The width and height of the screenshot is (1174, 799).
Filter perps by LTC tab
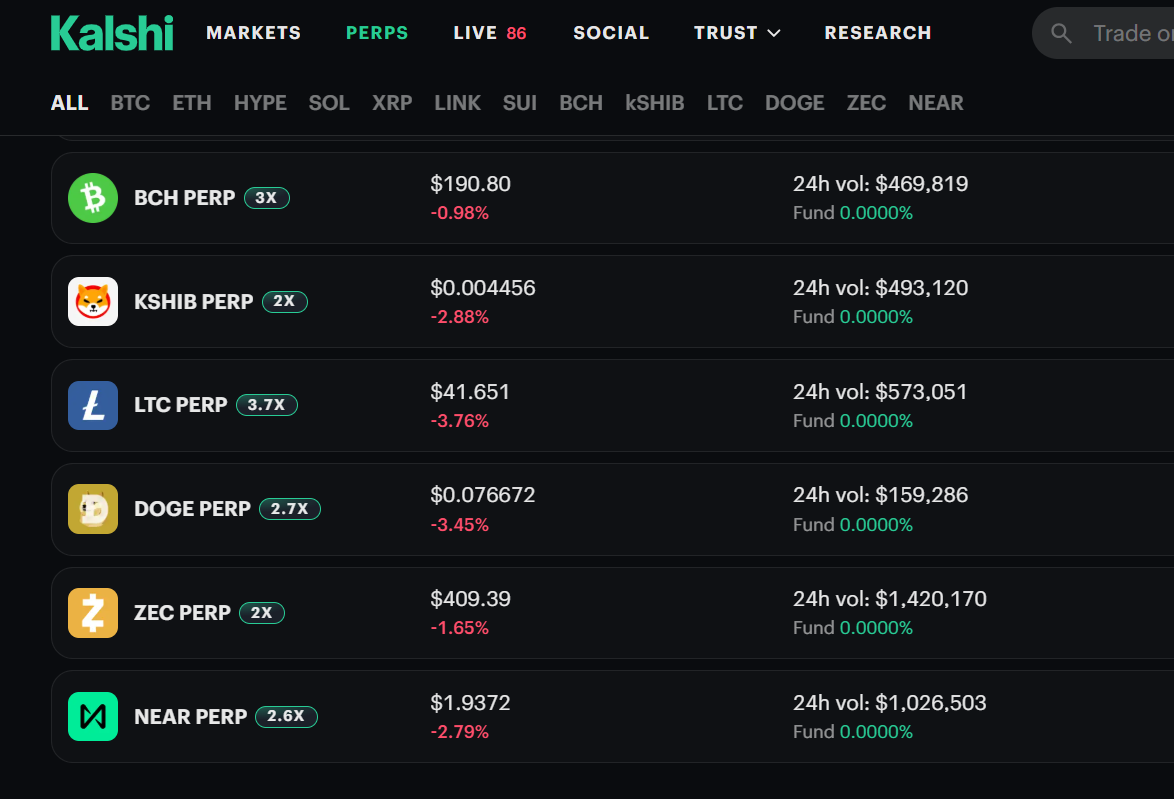(725, 103)
